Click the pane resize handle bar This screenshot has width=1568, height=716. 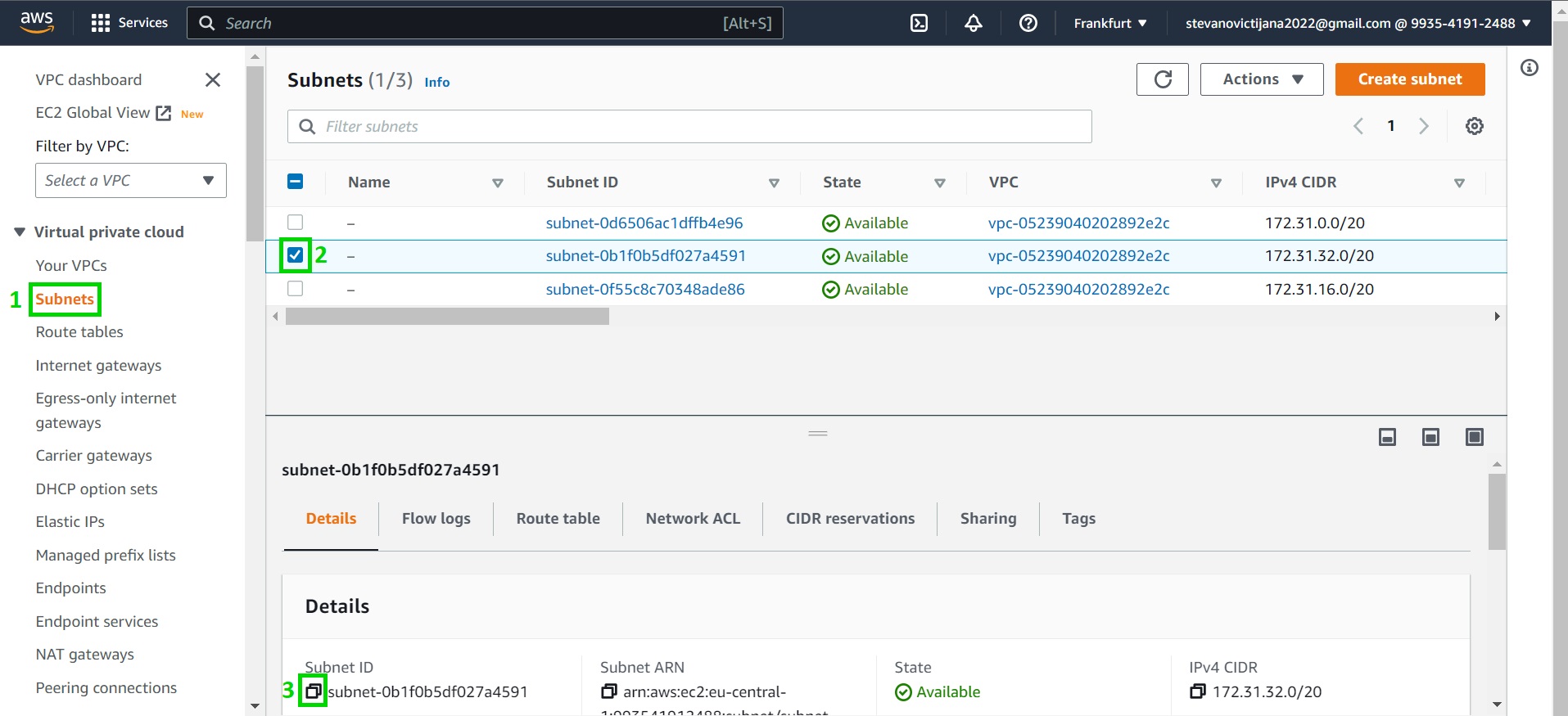click(x=818, y=433)
